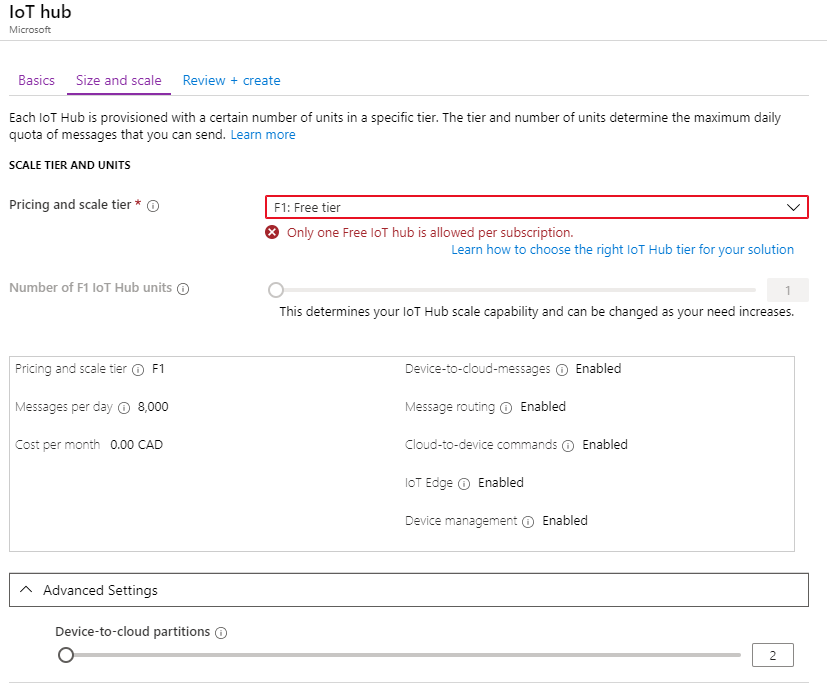Select the Size and scale tab
The height and width of the screenshot is (690, 827).
coord(119,80)
